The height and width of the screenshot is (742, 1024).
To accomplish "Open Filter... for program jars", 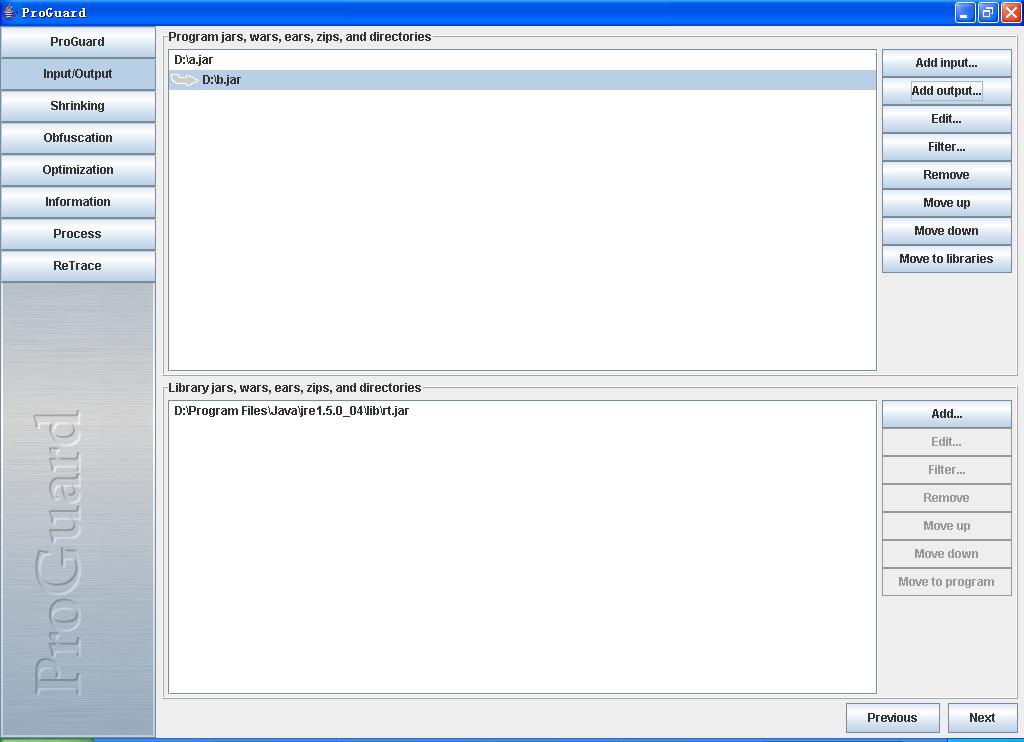I will pos(946,147).
